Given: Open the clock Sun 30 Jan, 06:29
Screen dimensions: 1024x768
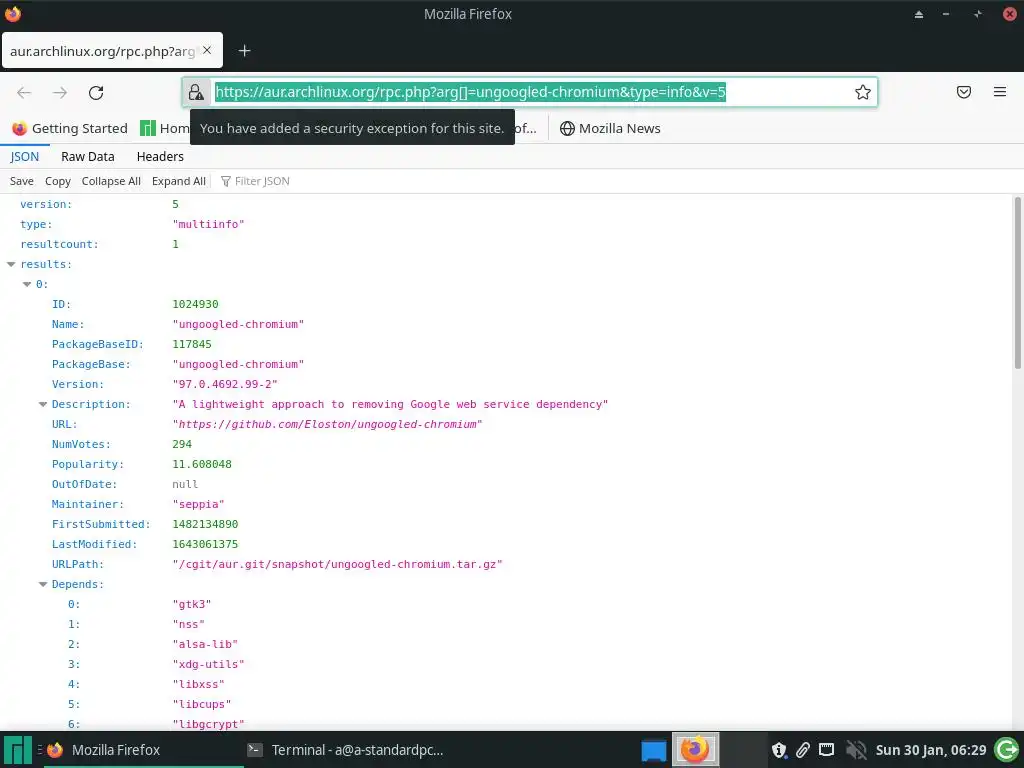Looking at the screenshot, I should click(x=931, y=750).
